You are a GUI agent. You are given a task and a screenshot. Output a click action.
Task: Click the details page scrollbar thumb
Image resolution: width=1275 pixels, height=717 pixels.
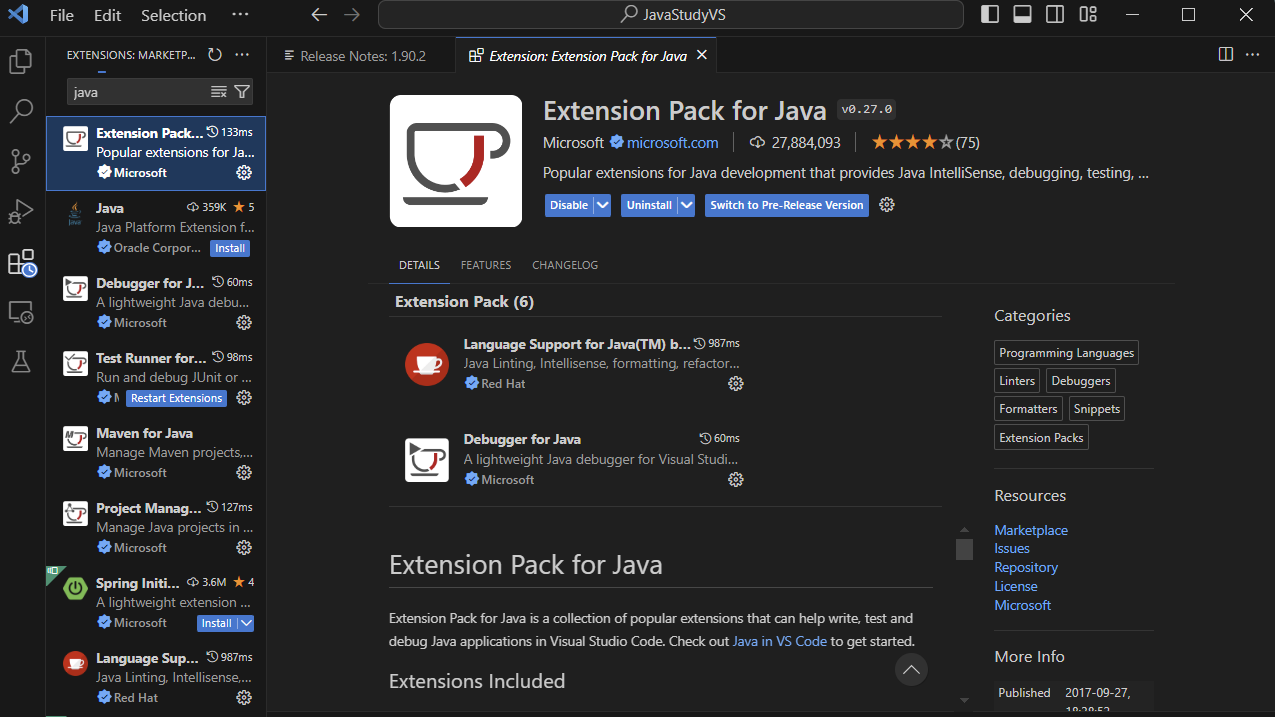point(964,549)
